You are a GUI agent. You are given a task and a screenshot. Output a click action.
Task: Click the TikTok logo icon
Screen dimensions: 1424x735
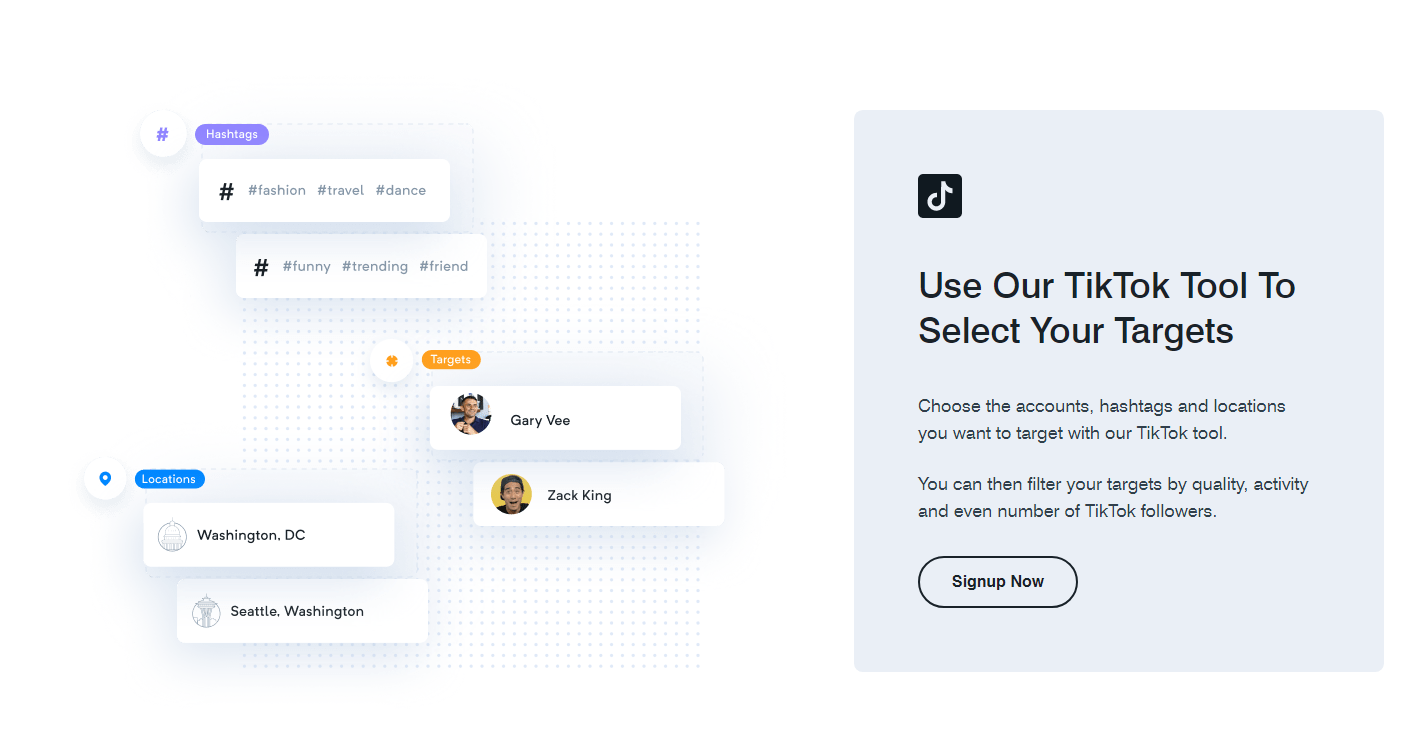point(939,196)
